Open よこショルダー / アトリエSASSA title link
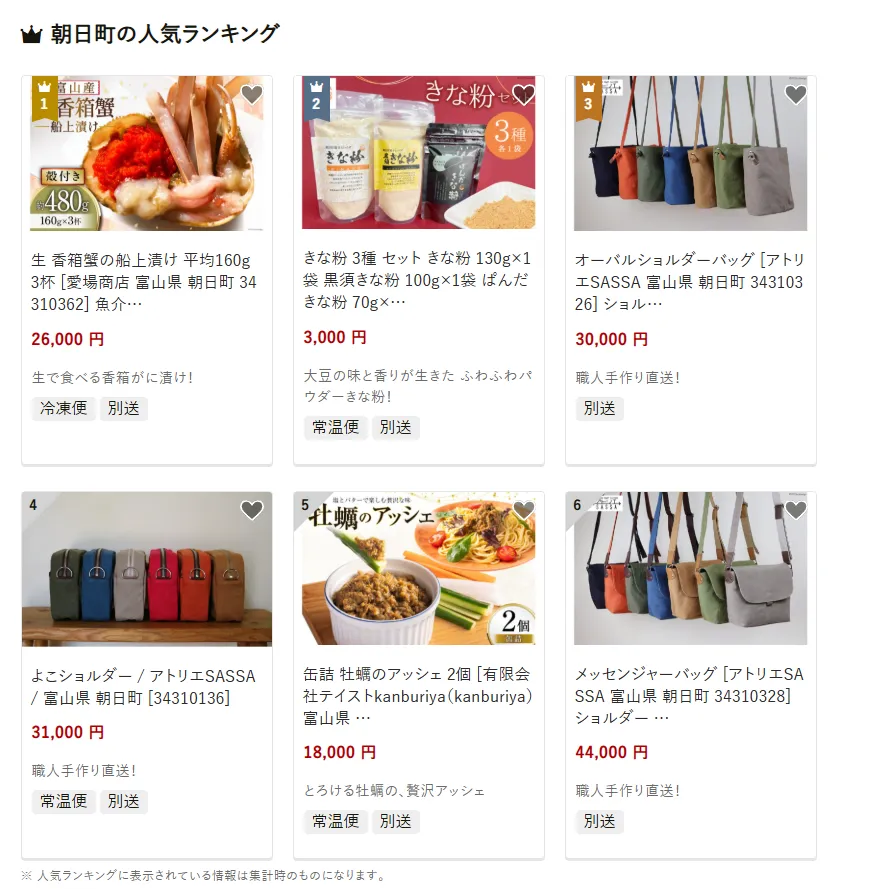The height and width of the screenshot is (889, 888). (143, 687)
